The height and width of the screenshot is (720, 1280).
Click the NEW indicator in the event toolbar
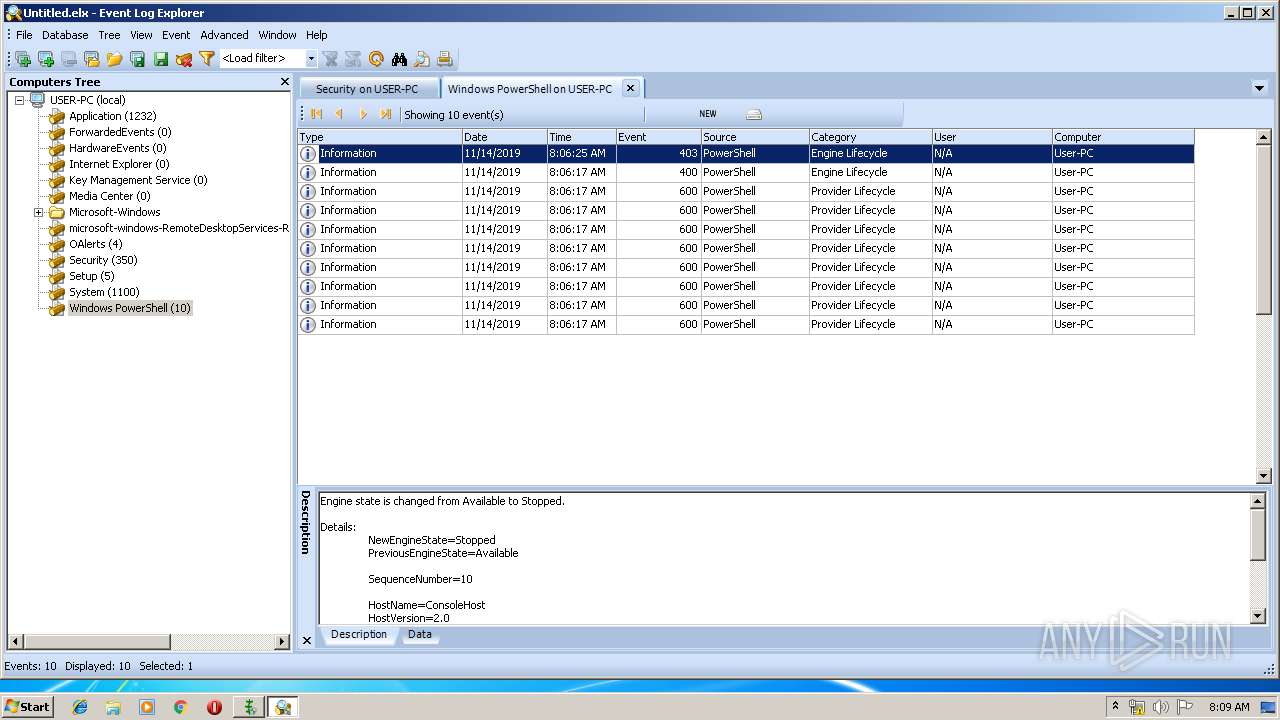(x=708, y=114)
